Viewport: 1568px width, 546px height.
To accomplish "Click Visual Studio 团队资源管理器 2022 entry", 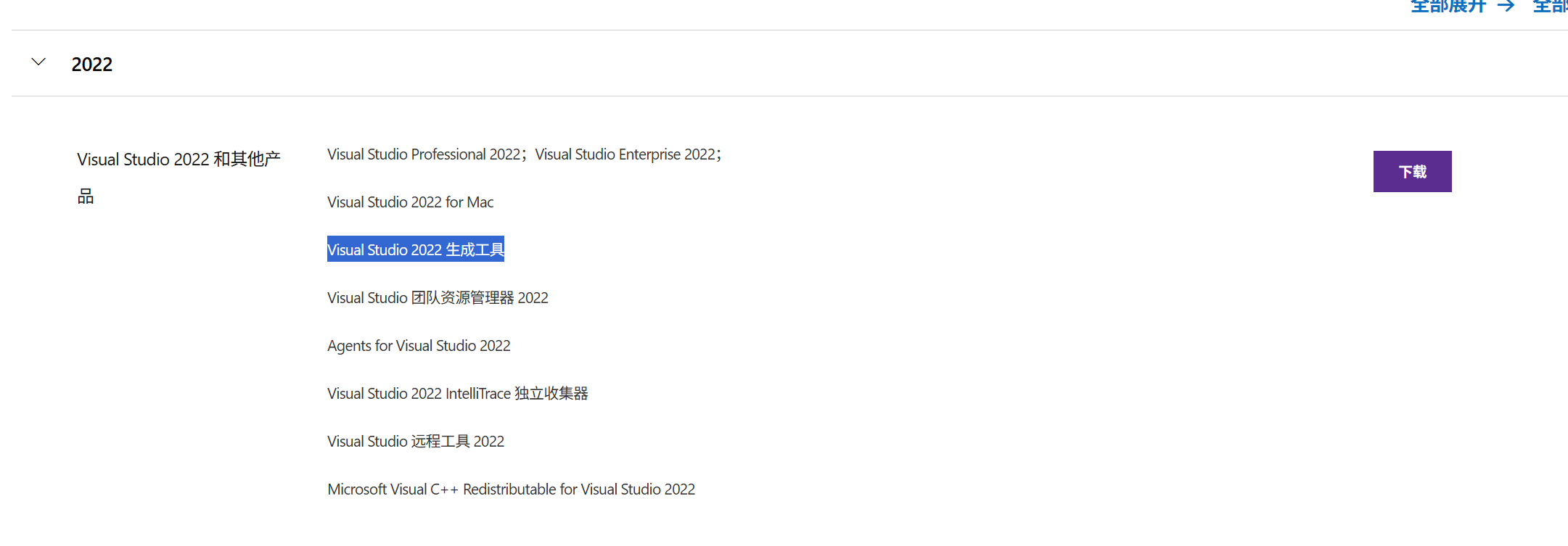I will click(x=438, y=298).
